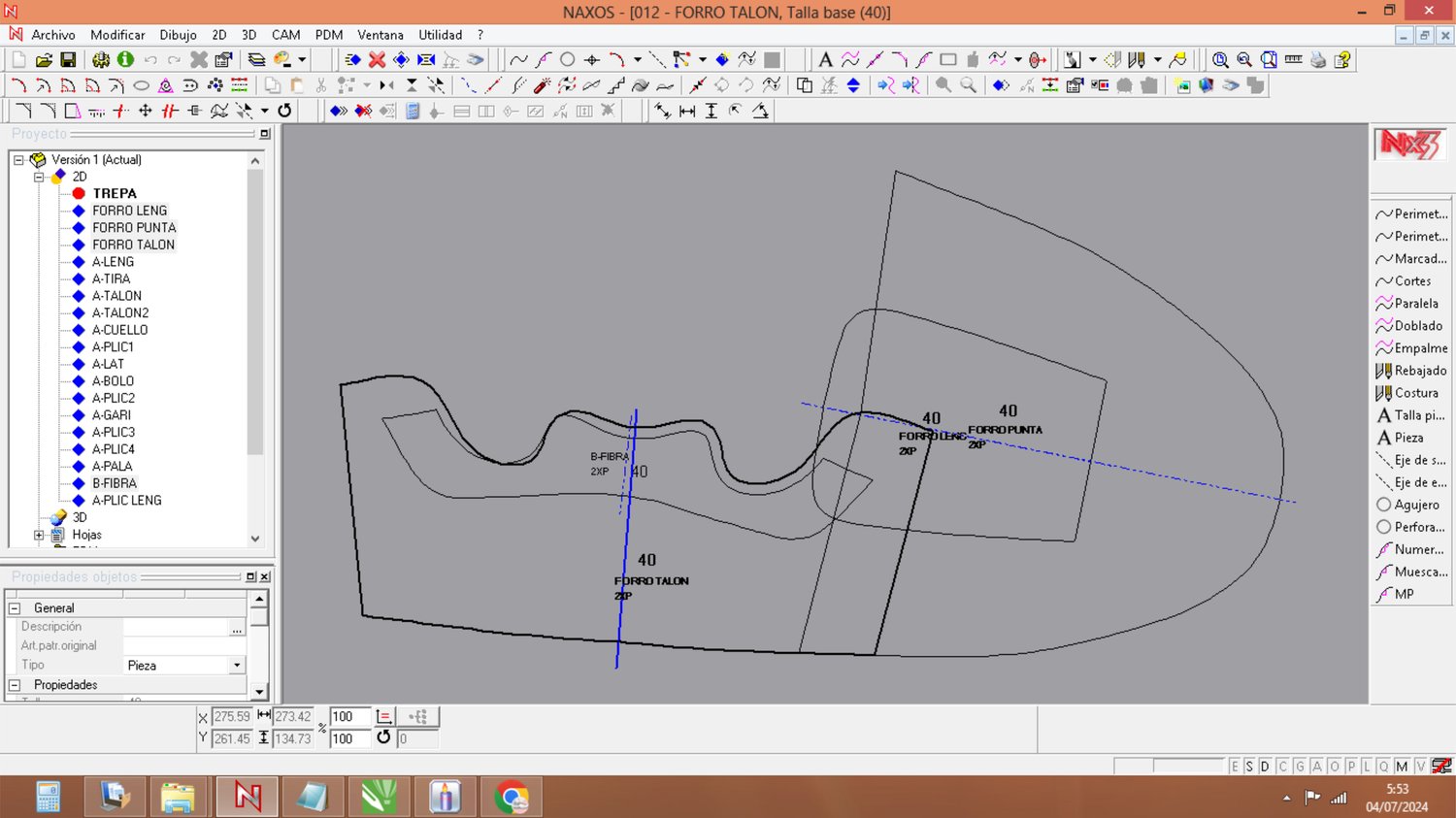Open the Modificar menu

(117, 35)
